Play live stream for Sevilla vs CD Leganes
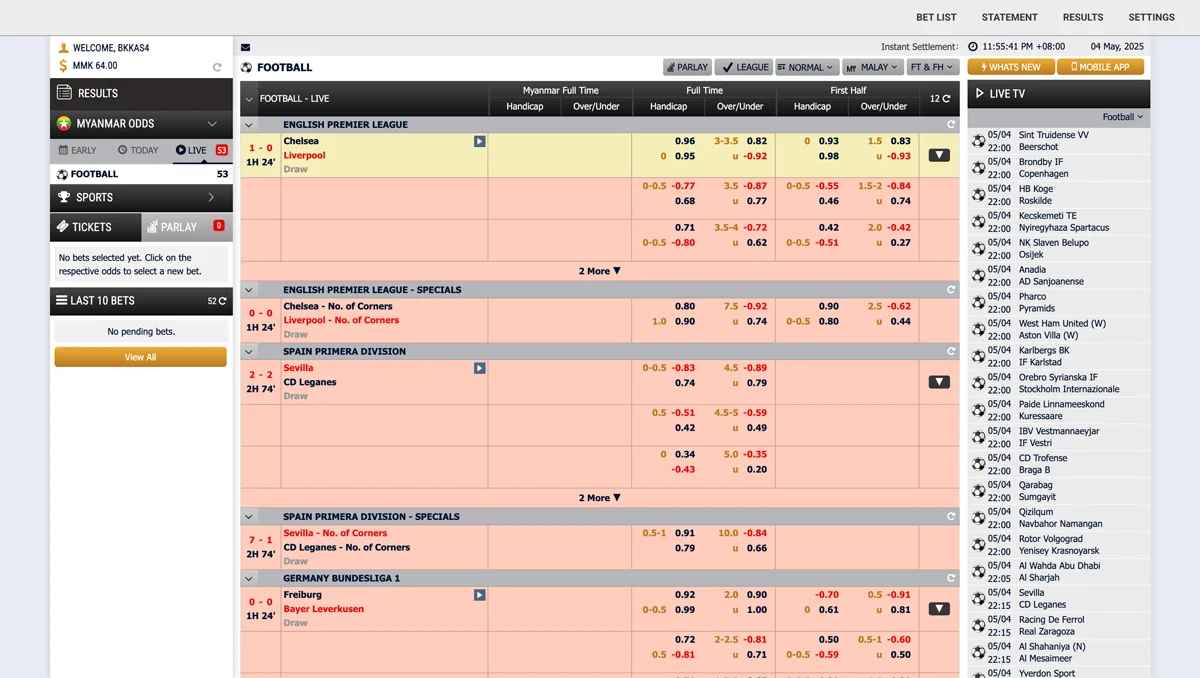The width and height of the screenshot is (1200, 678). coord(480,368)
